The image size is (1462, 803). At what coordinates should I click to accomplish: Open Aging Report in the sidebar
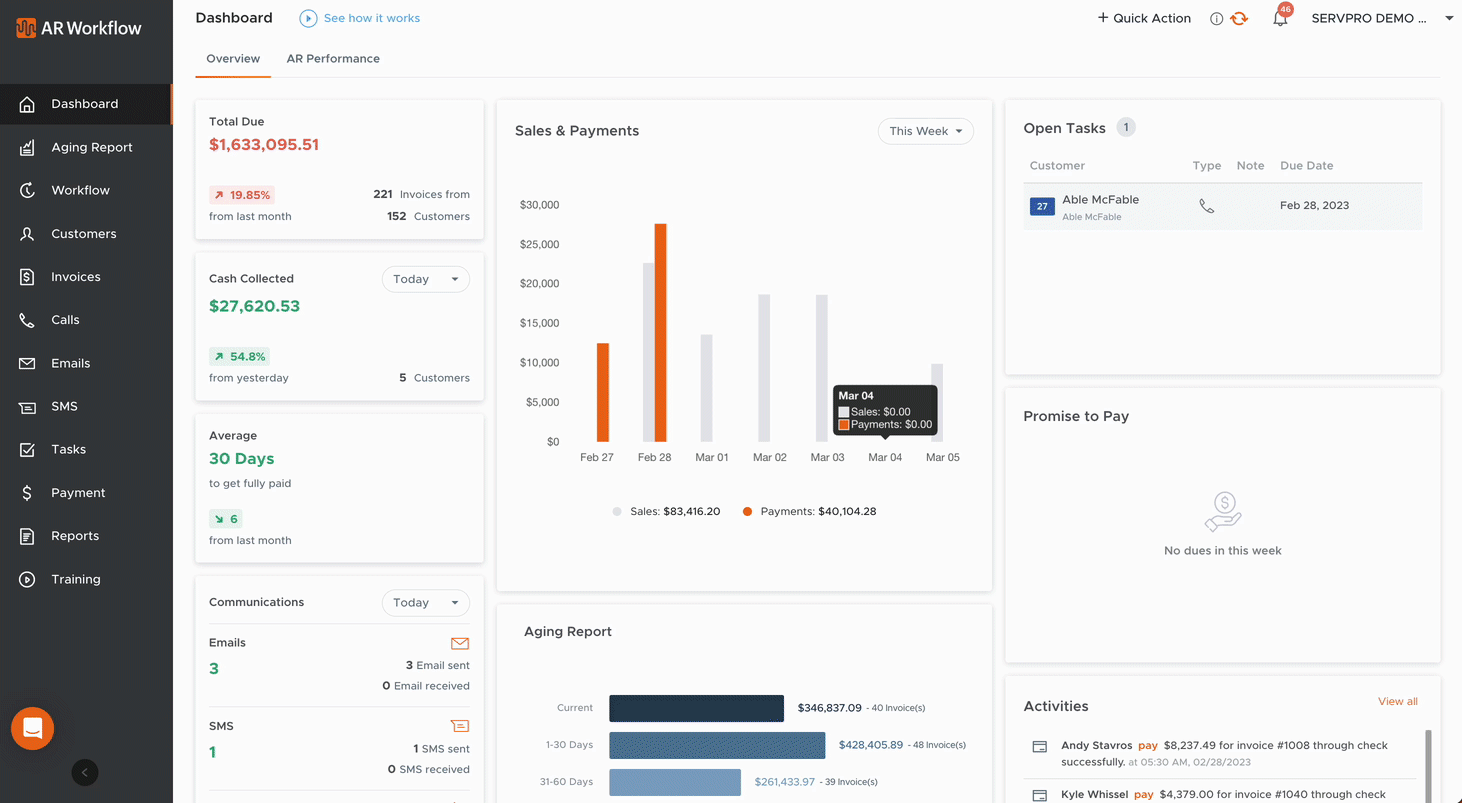(x=91, y=147)
